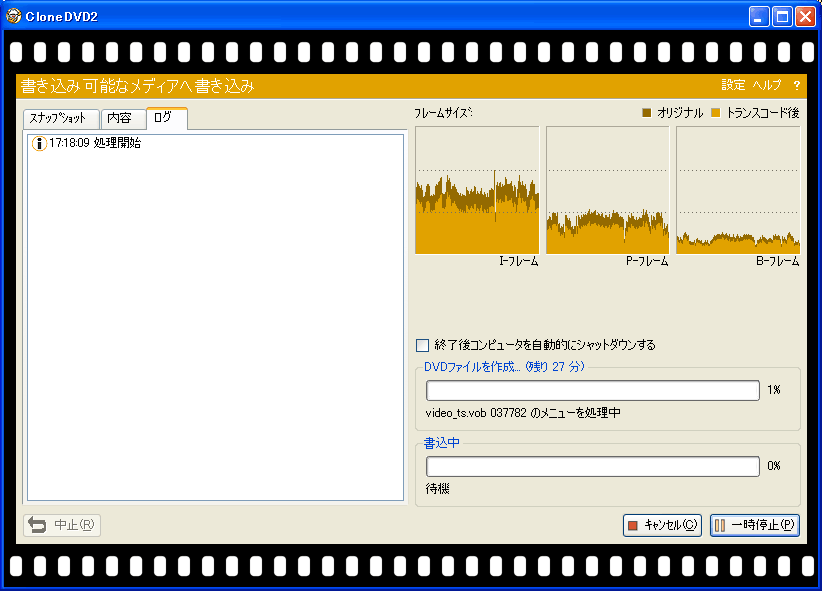Switch to the 内容 tab
Viewport: 822px width, 591px height.
123,119
